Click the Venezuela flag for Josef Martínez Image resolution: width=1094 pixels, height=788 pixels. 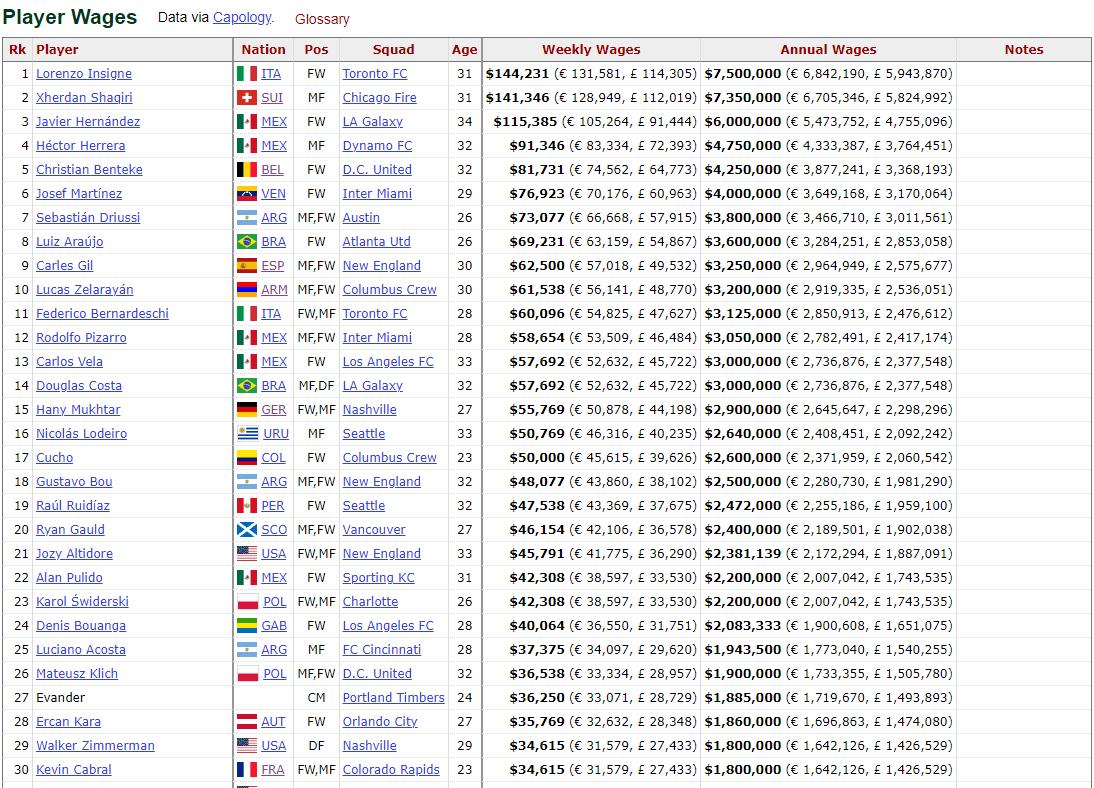pyautogui.click(x=246, y=194)
